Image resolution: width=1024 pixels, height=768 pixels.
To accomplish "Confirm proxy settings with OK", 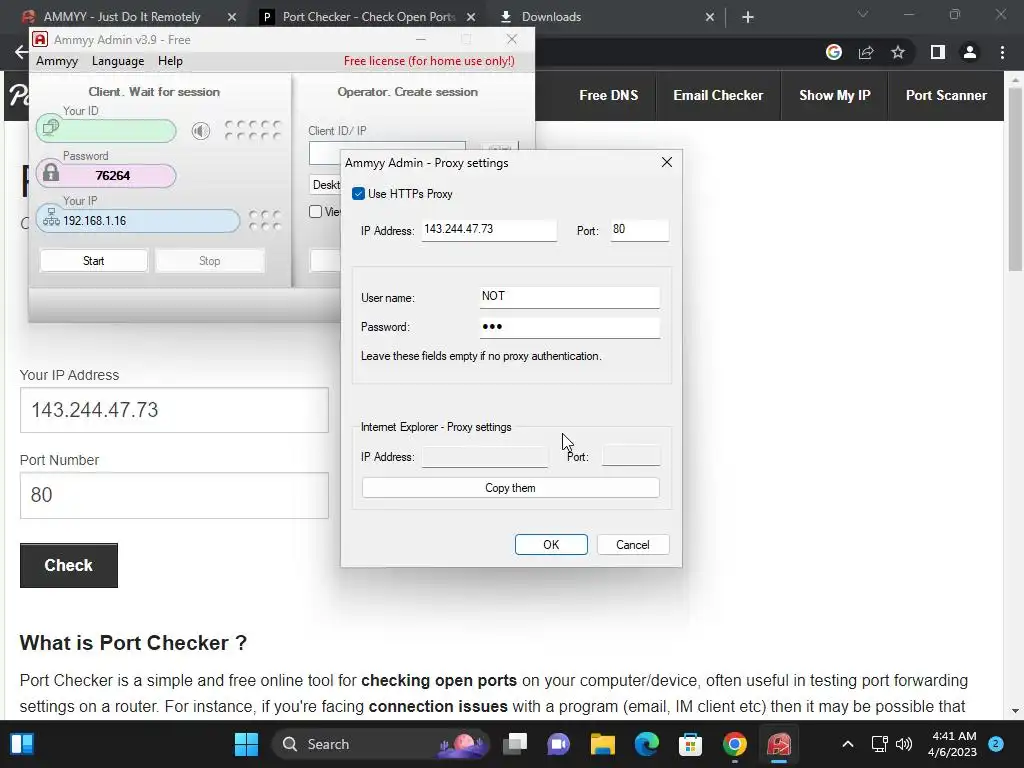I will pos(551,545).
